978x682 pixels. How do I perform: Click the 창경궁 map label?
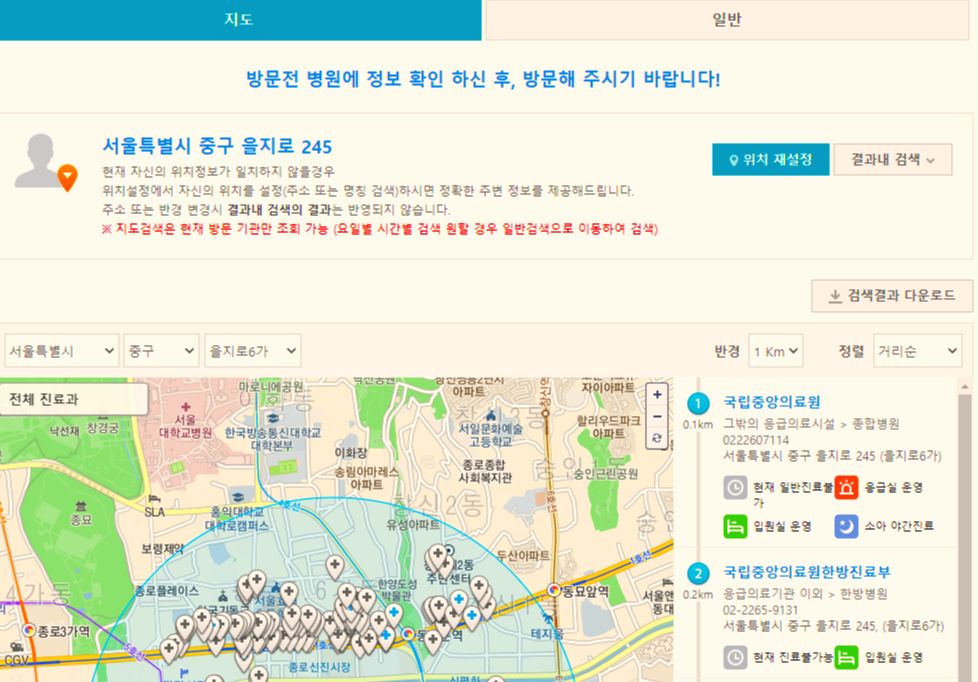pos(102,428)
